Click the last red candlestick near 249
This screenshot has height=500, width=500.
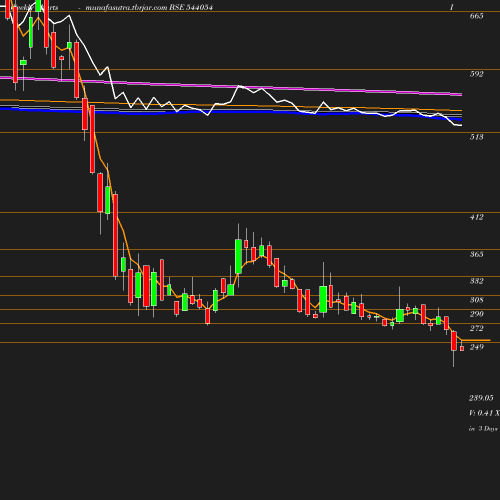coord(462,348)
